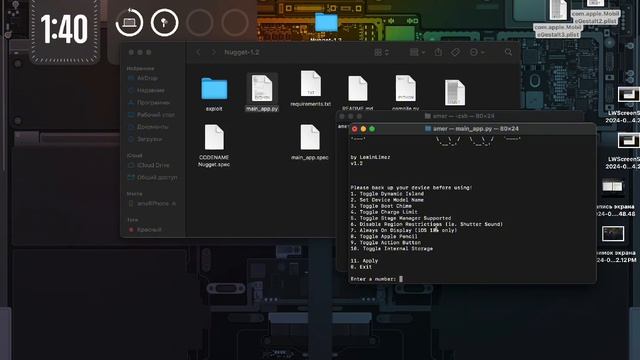Viewport: 640px width, 360px height.
Task: Select the Запись экрана desktop file
Action: point(613,187)
